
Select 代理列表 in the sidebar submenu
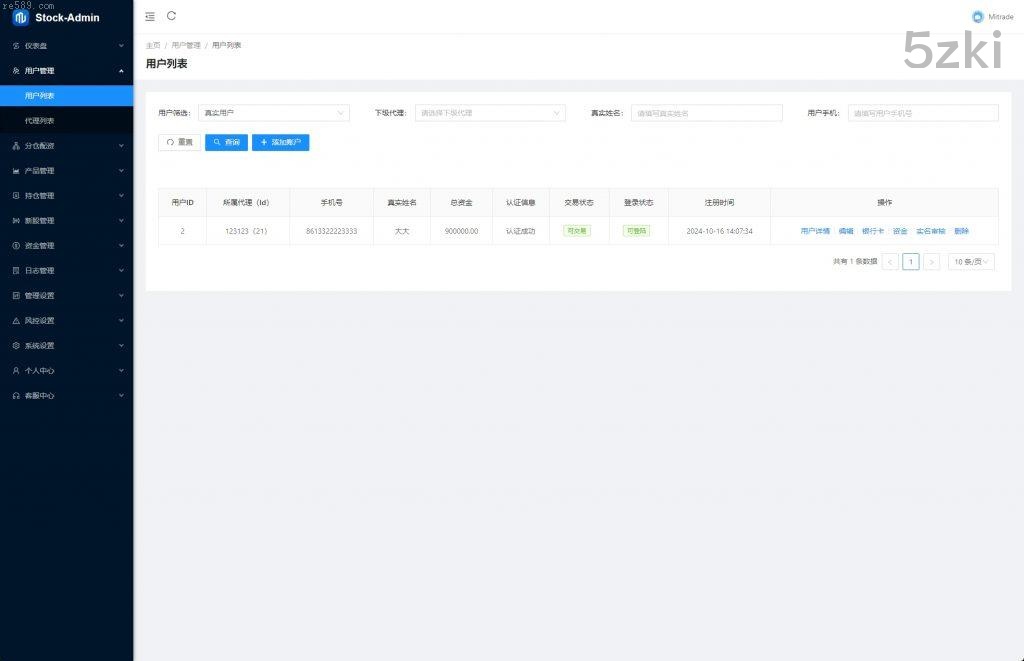(40, 121)
